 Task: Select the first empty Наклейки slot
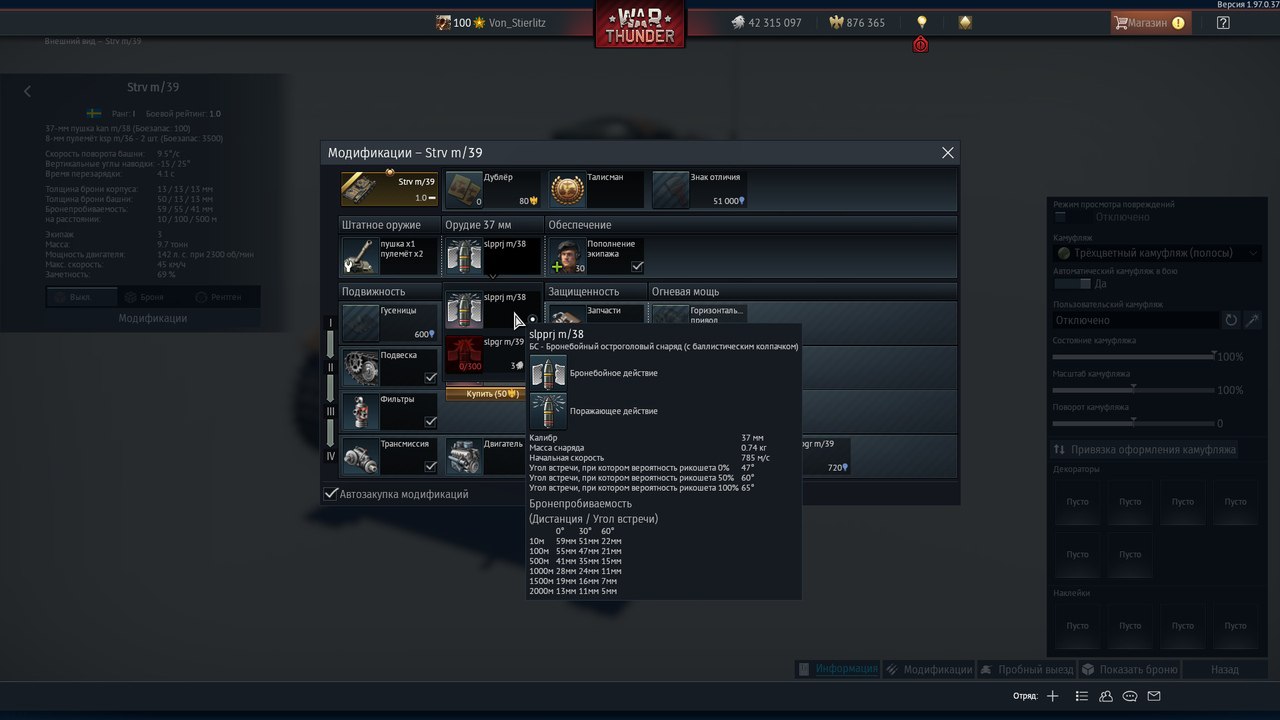[1077, 625]
